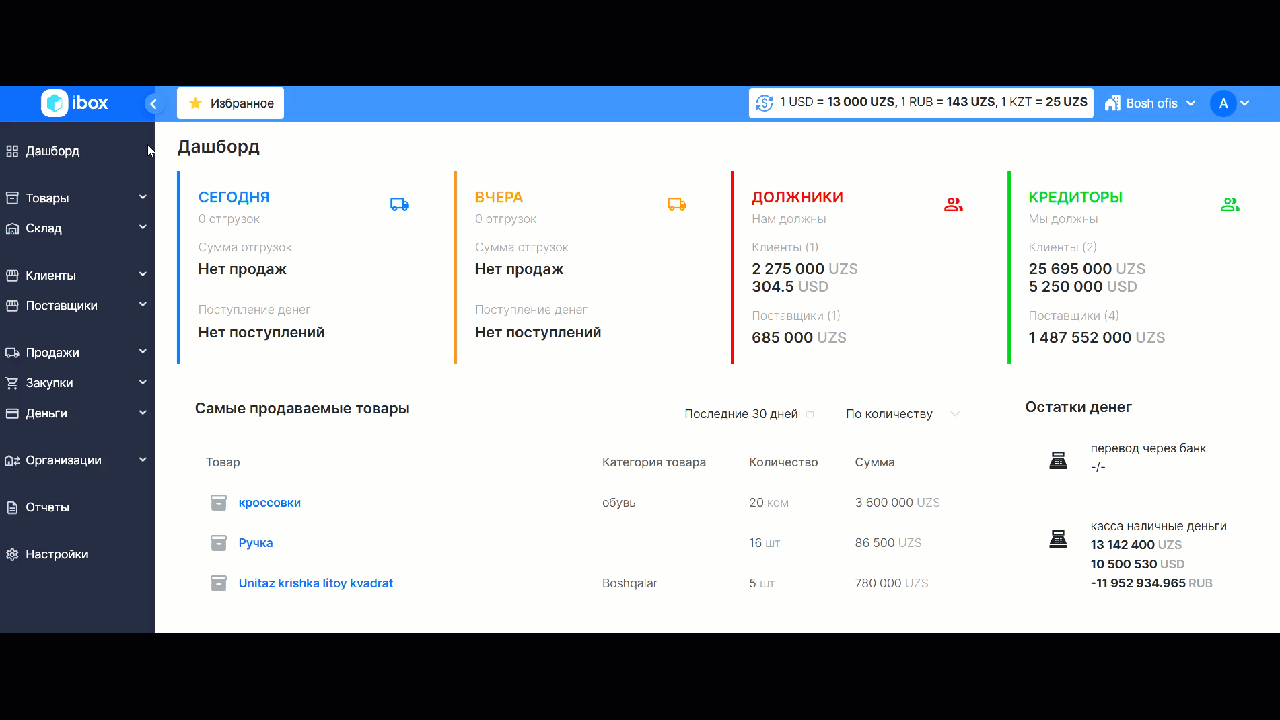The image size is (1280, 720).
Task: Collapse the sidebar with the chevron button
Action: (x=154, y=103)
